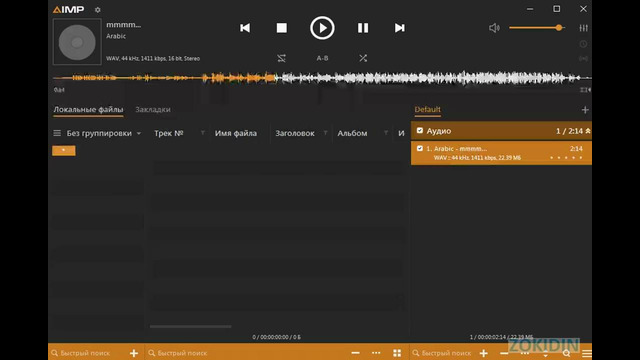Click the album art disc thumbnail

coord(77,42)
